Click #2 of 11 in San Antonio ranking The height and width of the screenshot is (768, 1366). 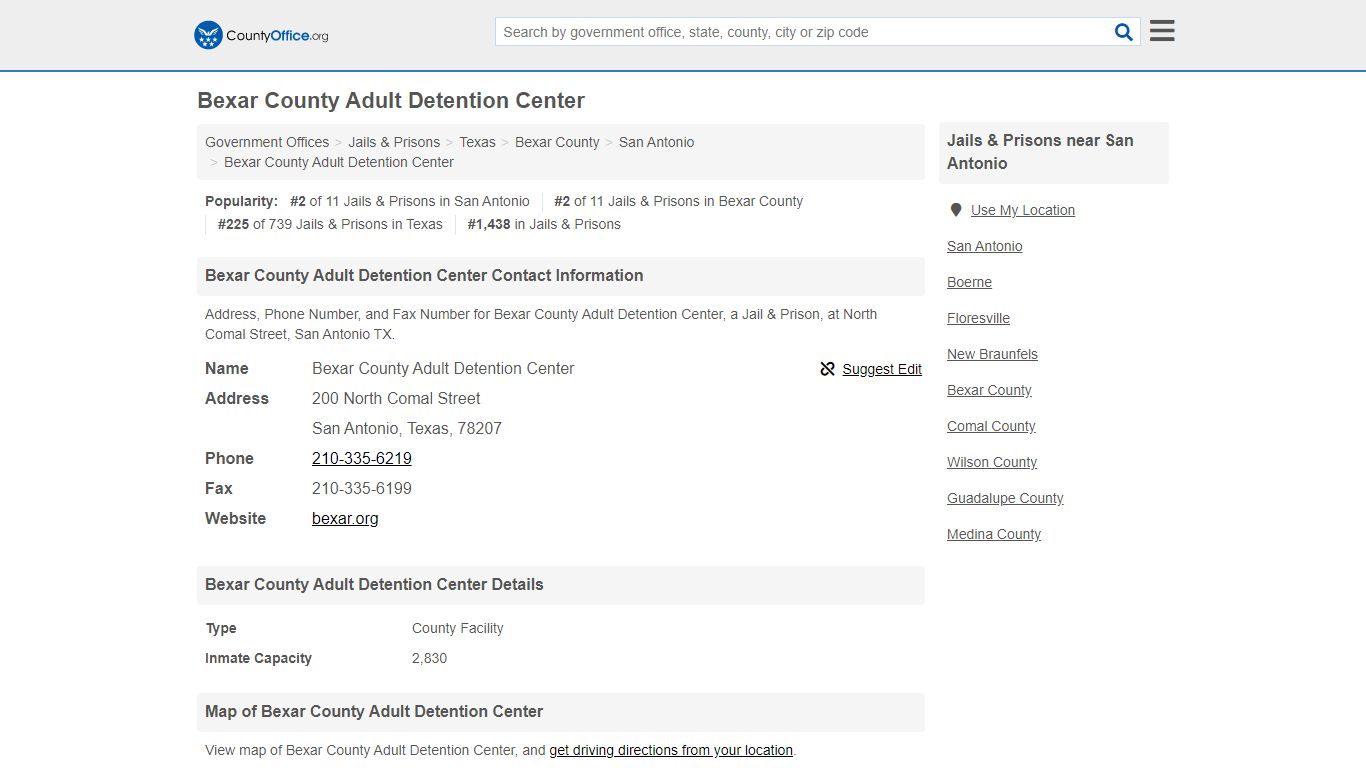(x=410, y=201)
